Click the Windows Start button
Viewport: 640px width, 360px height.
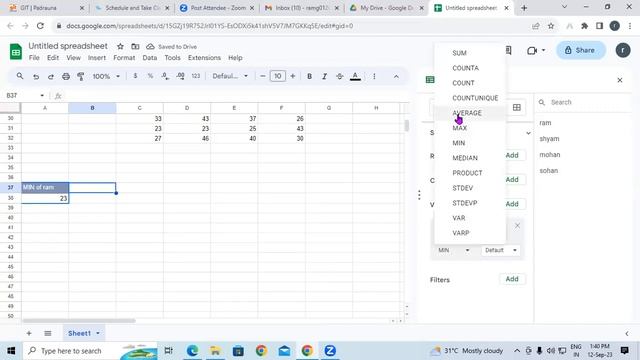point(11,351)
